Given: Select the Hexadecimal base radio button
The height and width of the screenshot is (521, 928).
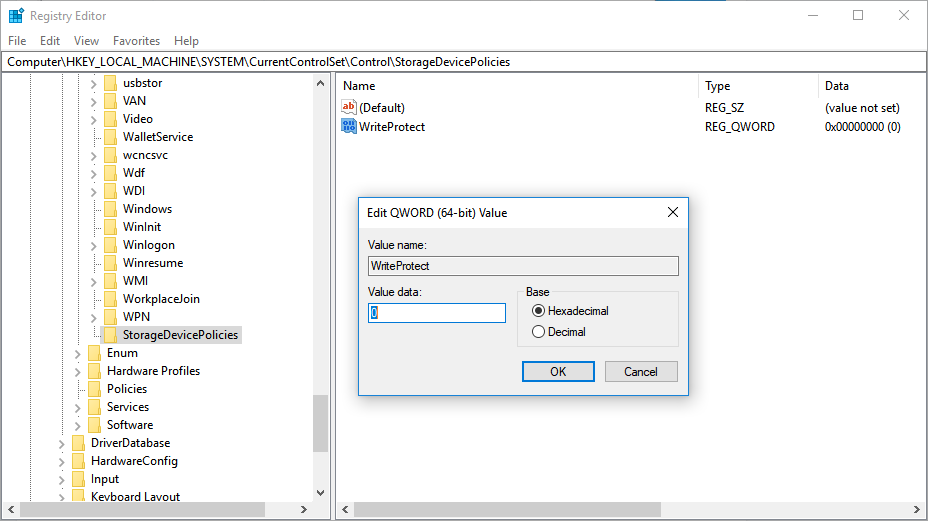Looking at the screenshot, I should tap(539, 311).
